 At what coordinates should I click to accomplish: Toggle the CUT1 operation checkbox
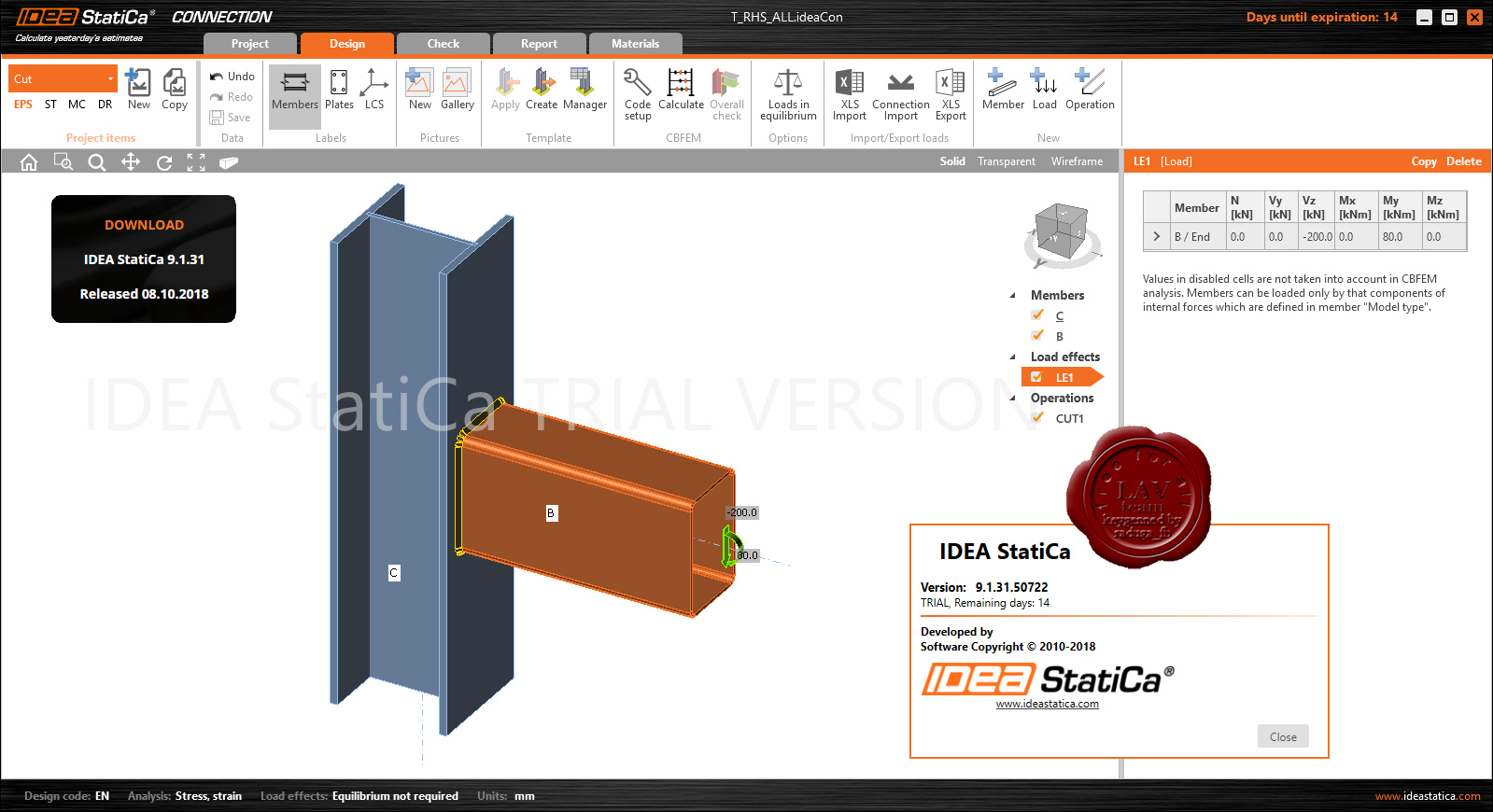(1037, 418)
